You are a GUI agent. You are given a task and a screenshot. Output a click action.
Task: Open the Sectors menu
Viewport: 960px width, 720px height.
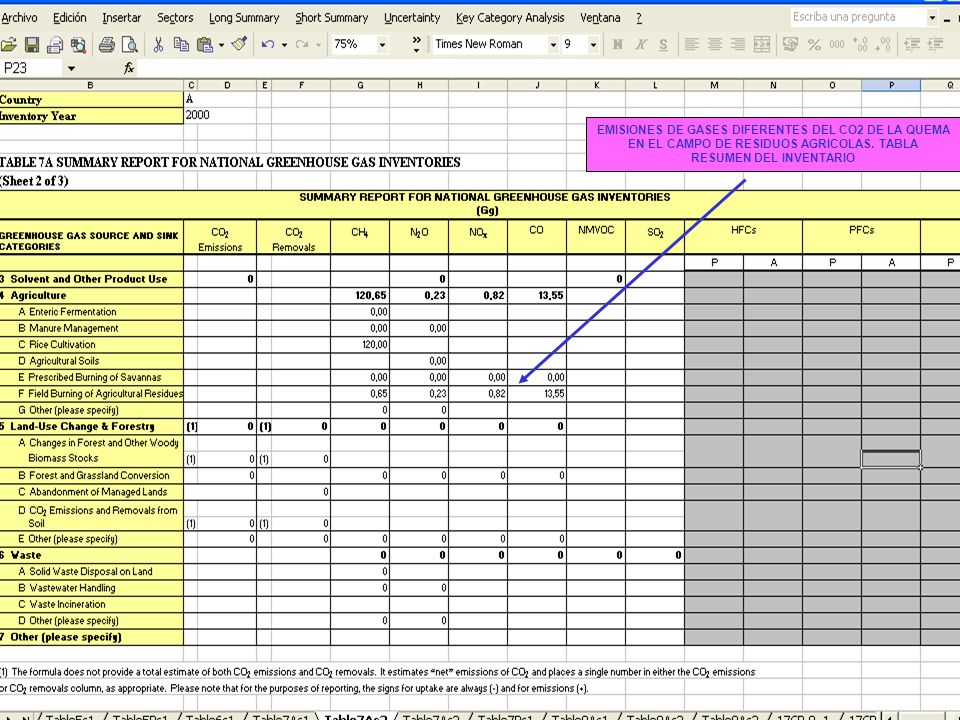(x=175, y=18)
